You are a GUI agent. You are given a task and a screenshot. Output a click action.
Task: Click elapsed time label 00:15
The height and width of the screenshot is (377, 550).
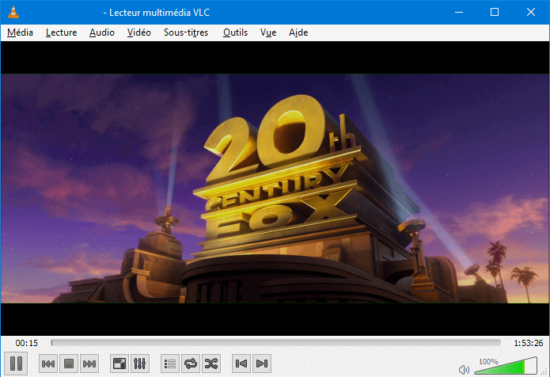coord(27,343)
